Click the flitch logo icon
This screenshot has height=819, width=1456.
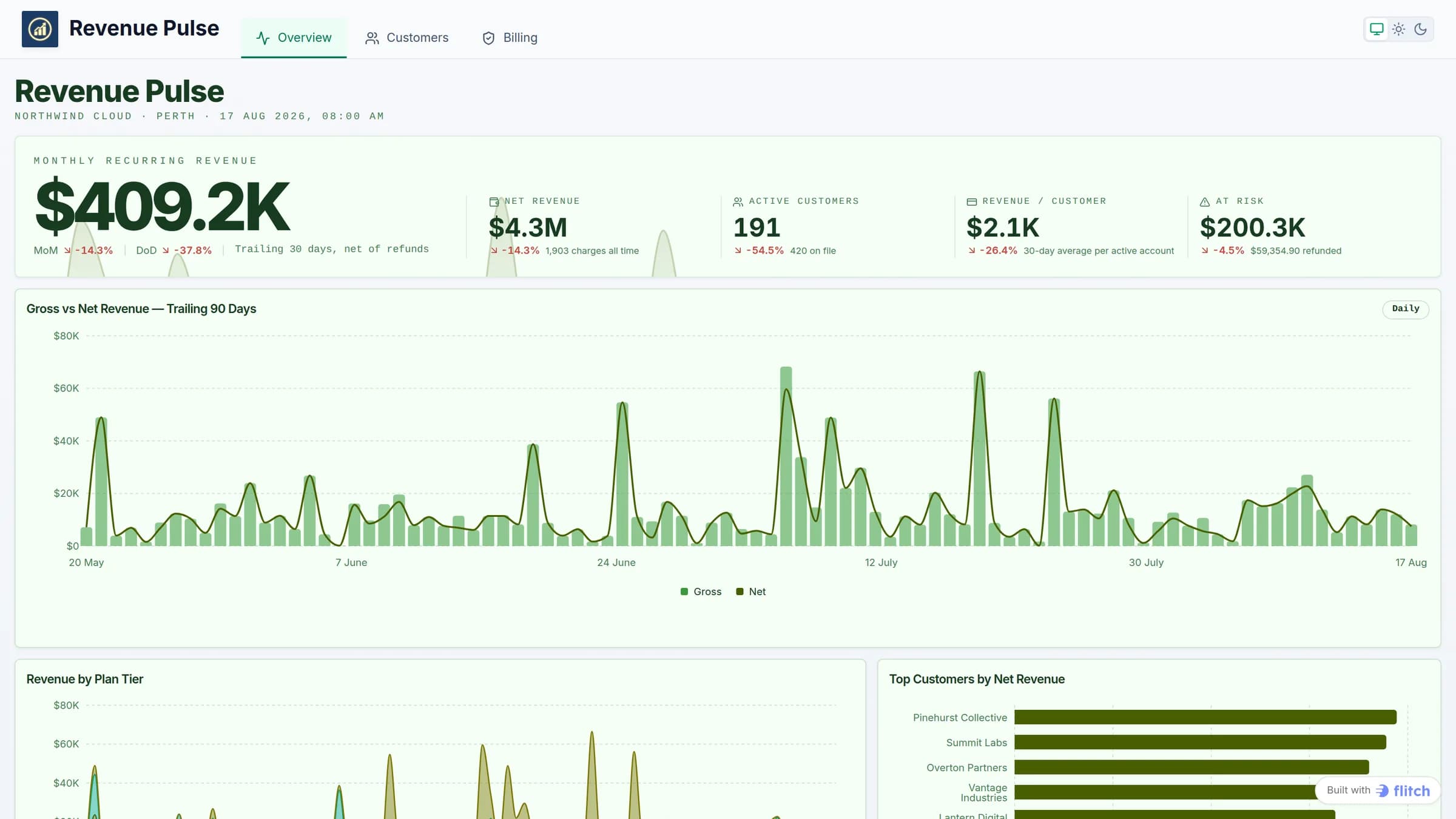tap(1382, 790)
